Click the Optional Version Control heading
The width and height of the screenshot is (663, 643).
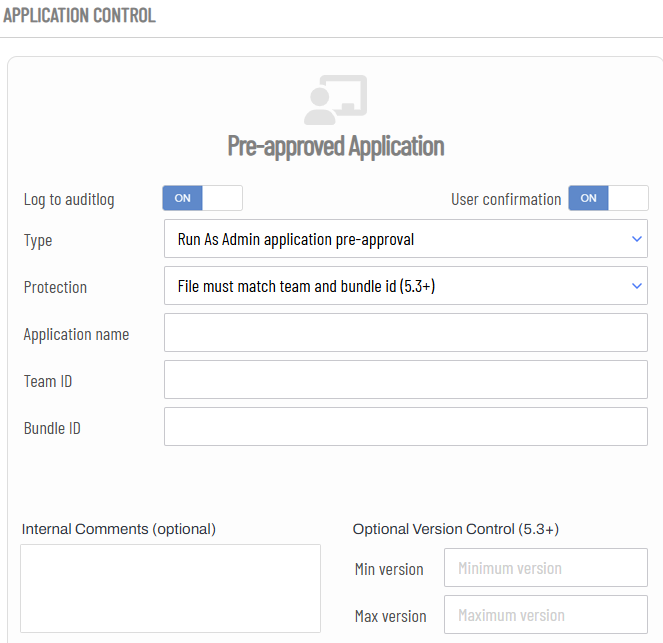pyautogui.click(x=456, y=529)
